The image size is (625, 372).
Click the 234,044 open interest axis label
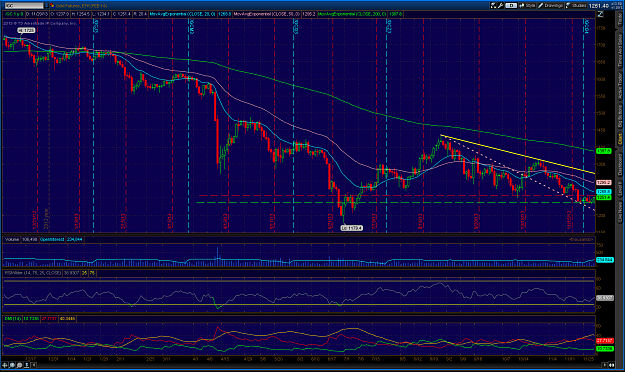click(x=605, y=260)
